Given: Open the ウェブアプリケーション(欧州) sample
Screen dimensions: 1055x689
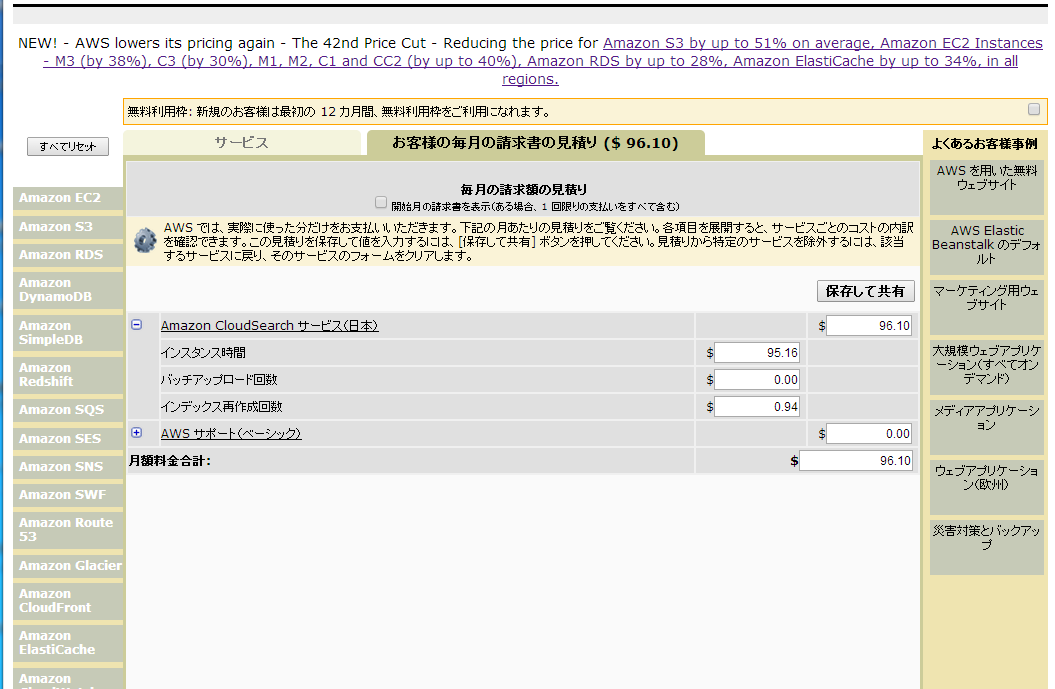Looking at the screenshot, I should [x=986, y=486].
